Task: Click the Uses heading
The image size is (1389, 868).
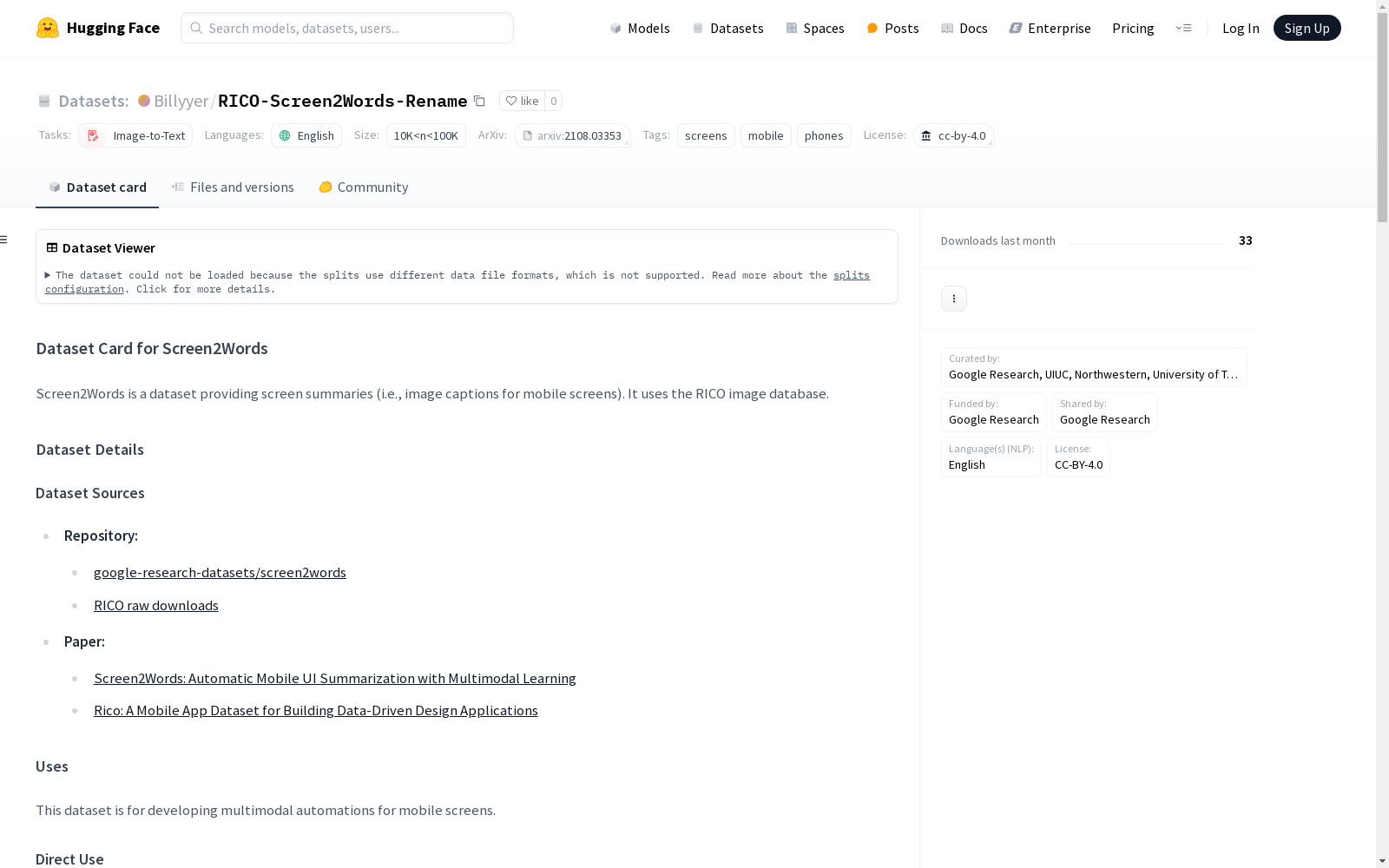Action: point(52,766)
